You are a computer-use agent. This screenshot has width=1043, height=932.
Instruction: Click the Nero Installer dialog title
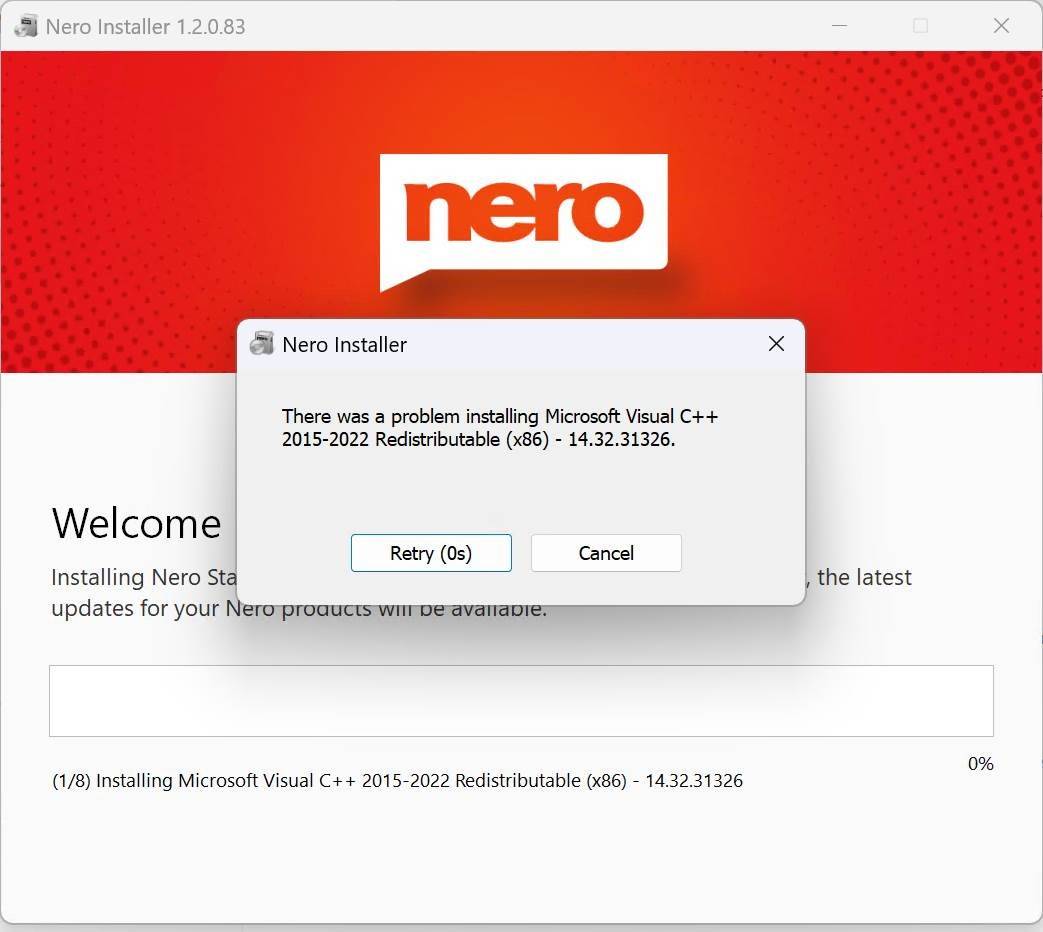[344, 344]
